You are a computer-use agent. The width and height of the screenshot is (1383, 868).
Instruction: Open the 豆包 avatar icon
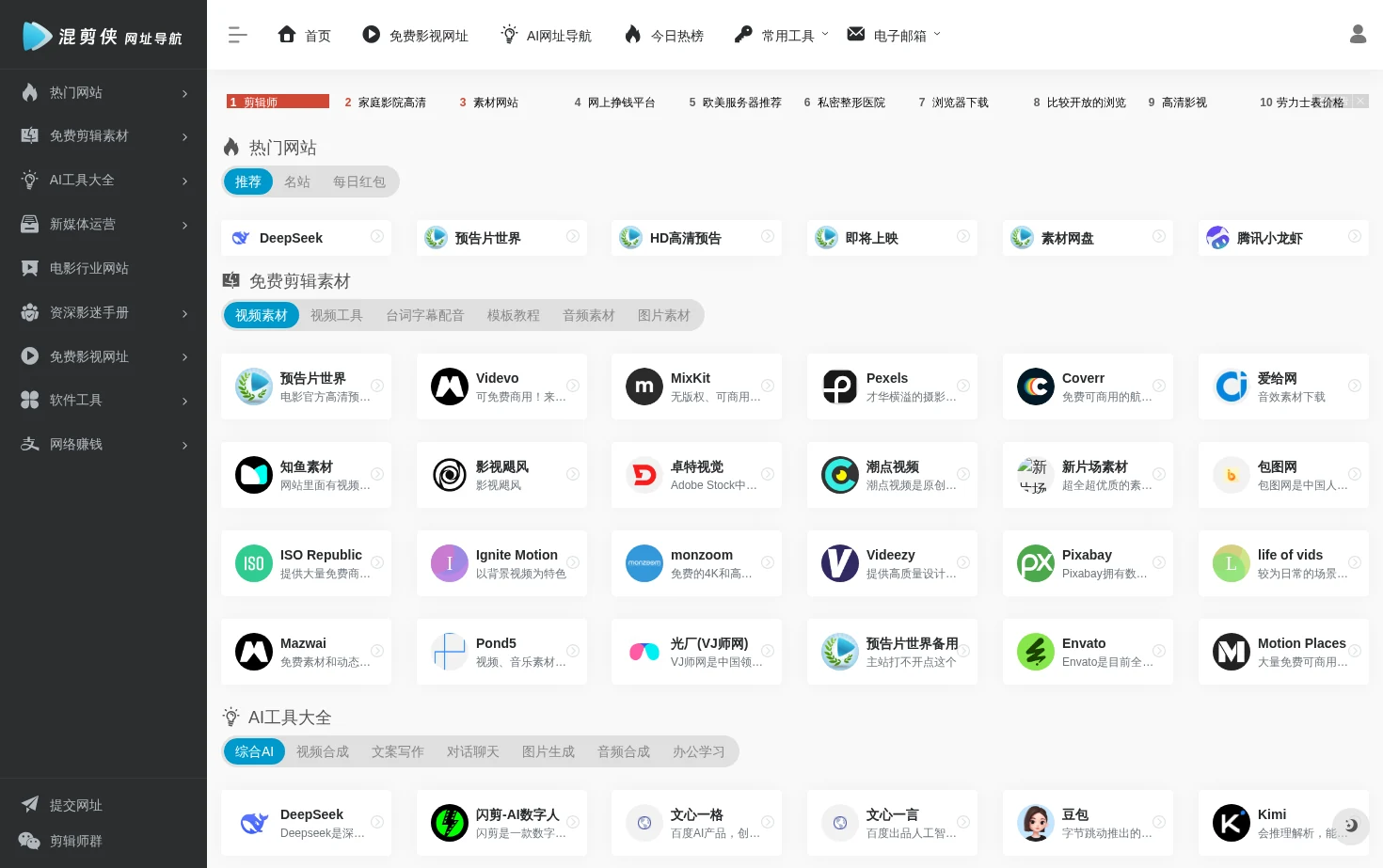pos(1036,823)
